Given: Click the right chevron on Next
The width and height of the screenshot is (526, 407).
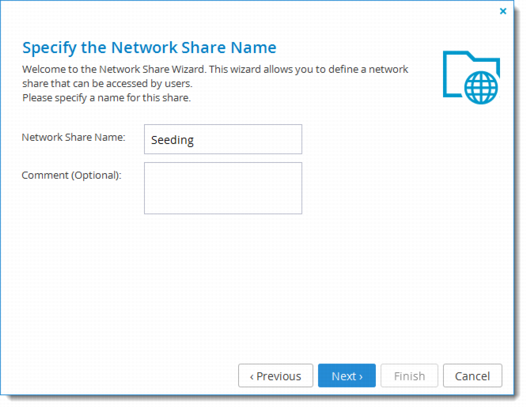Looking at the screenshot, I should pyautogui.click(x=361, y=377).
